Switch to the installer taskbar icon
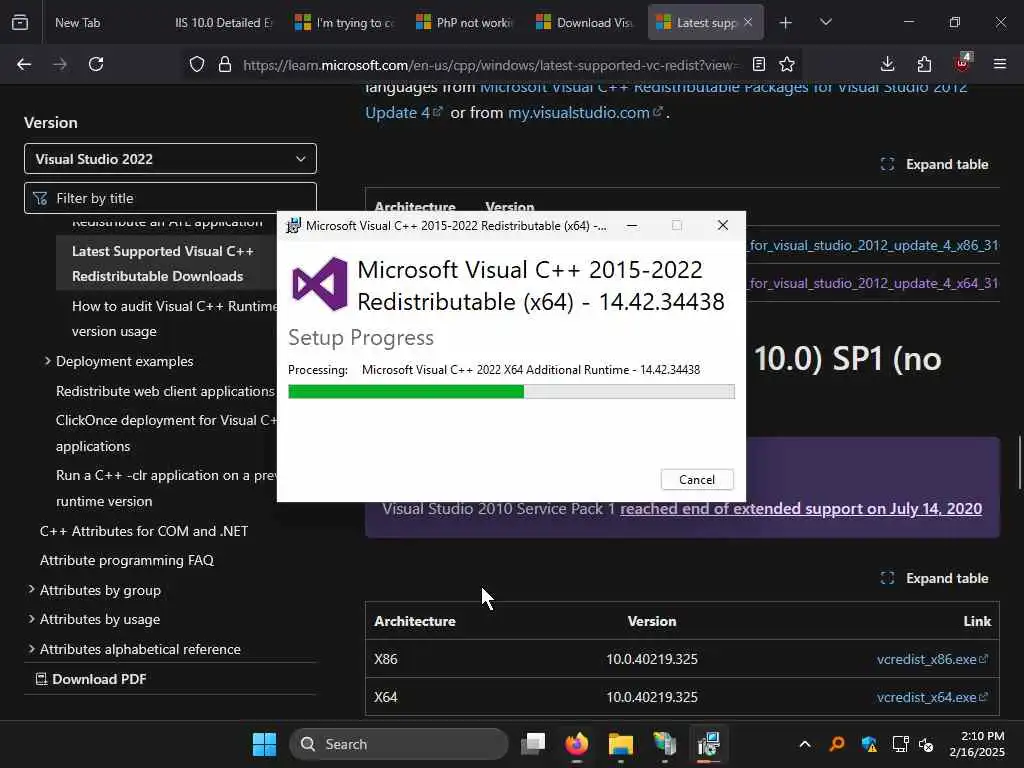Image resolution: width=1024 pixels, height=768 pixels. pyautogui.click(x=708, y=744)
